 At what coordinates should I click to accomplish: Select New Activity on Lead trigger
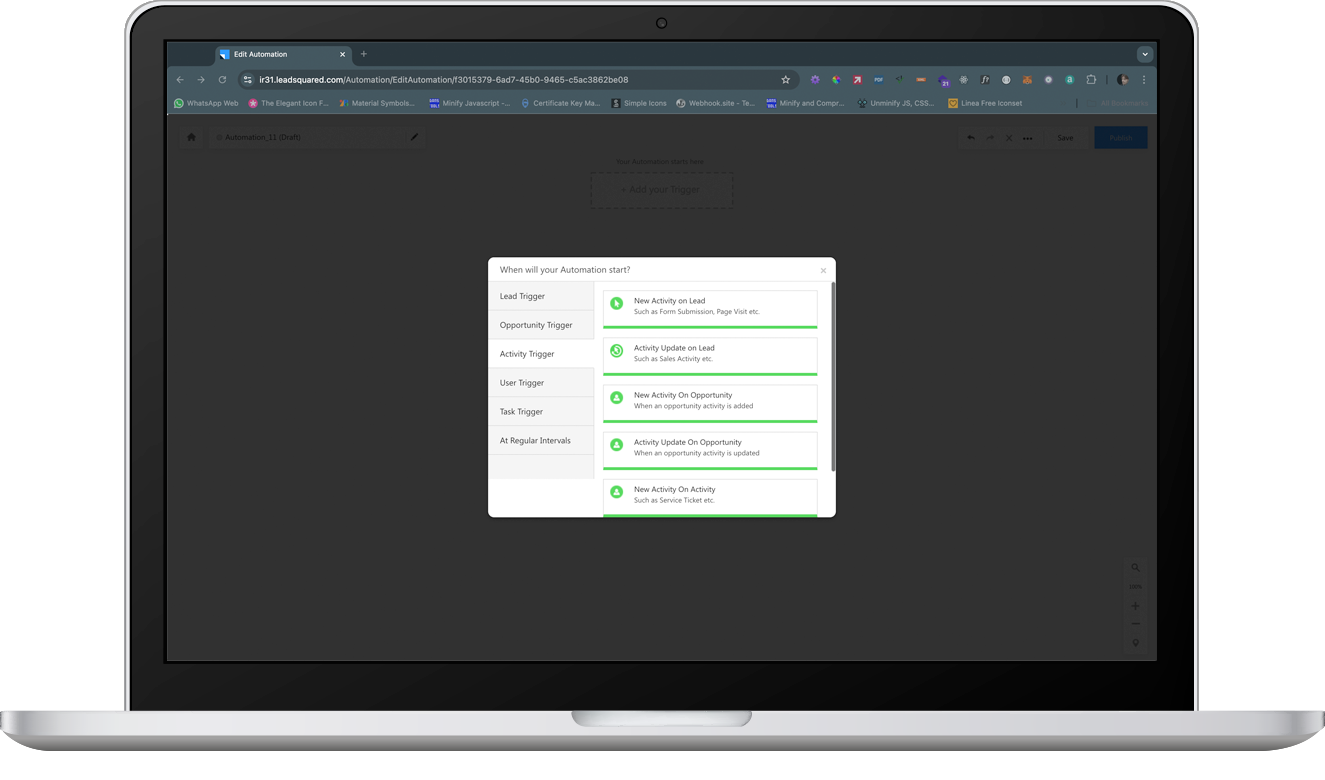pos(710,305)
